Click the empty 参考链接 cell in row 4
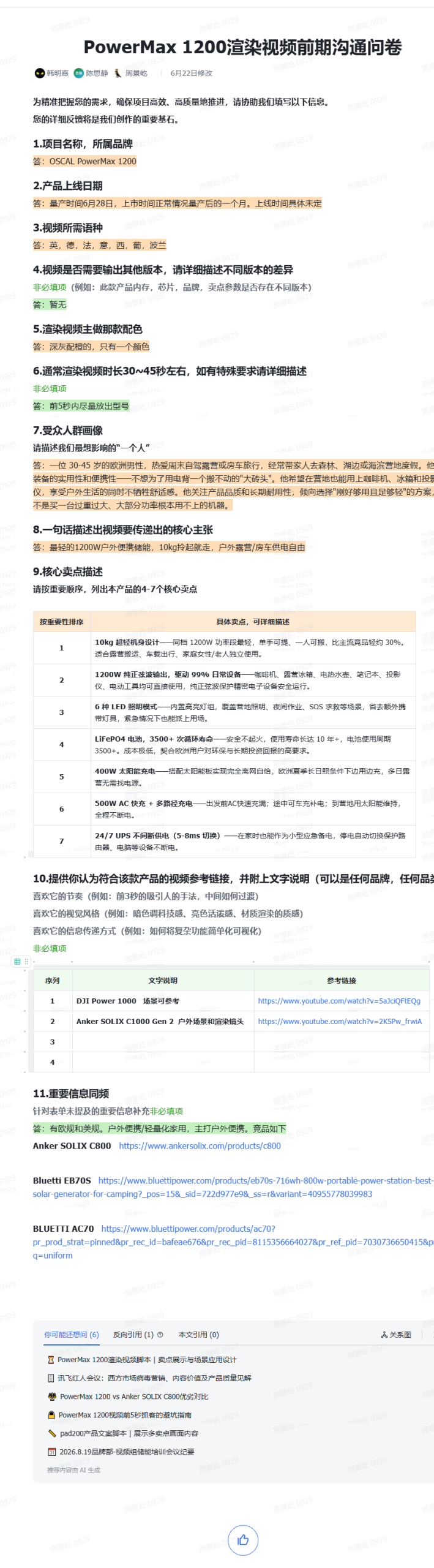Screen dimensions: 434x1568 click(x=342, y=1062)
